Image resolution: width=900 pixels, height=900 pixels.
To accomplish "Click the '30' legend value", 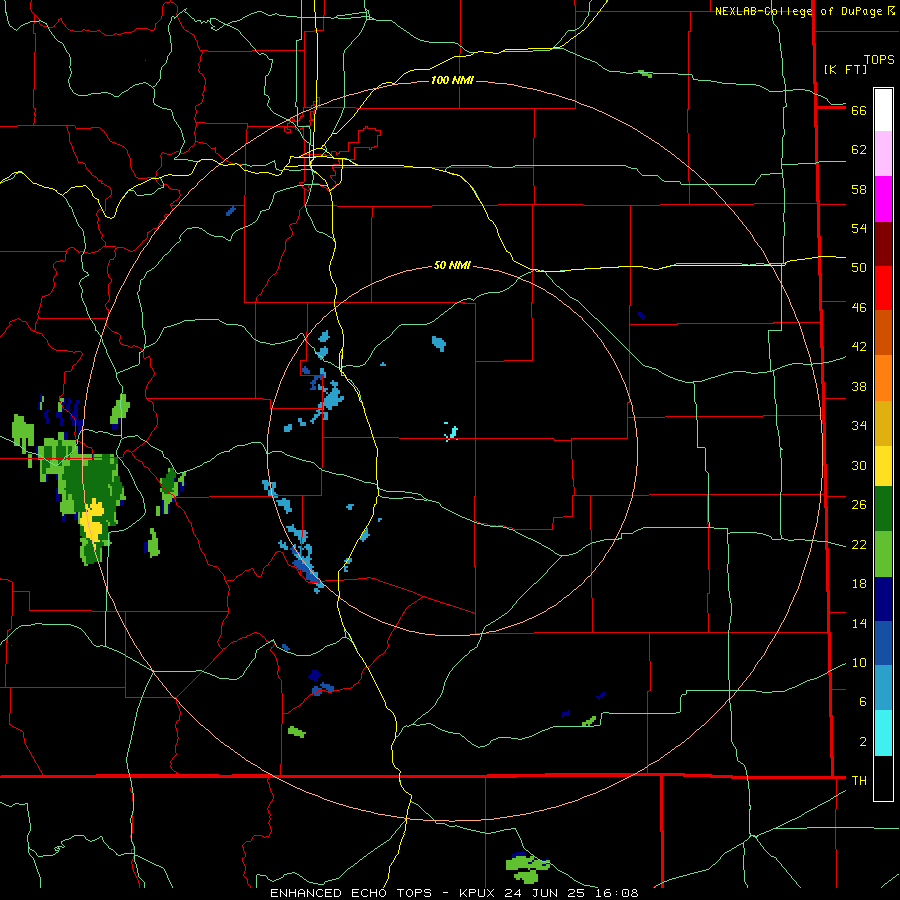I will coord(859,465).
